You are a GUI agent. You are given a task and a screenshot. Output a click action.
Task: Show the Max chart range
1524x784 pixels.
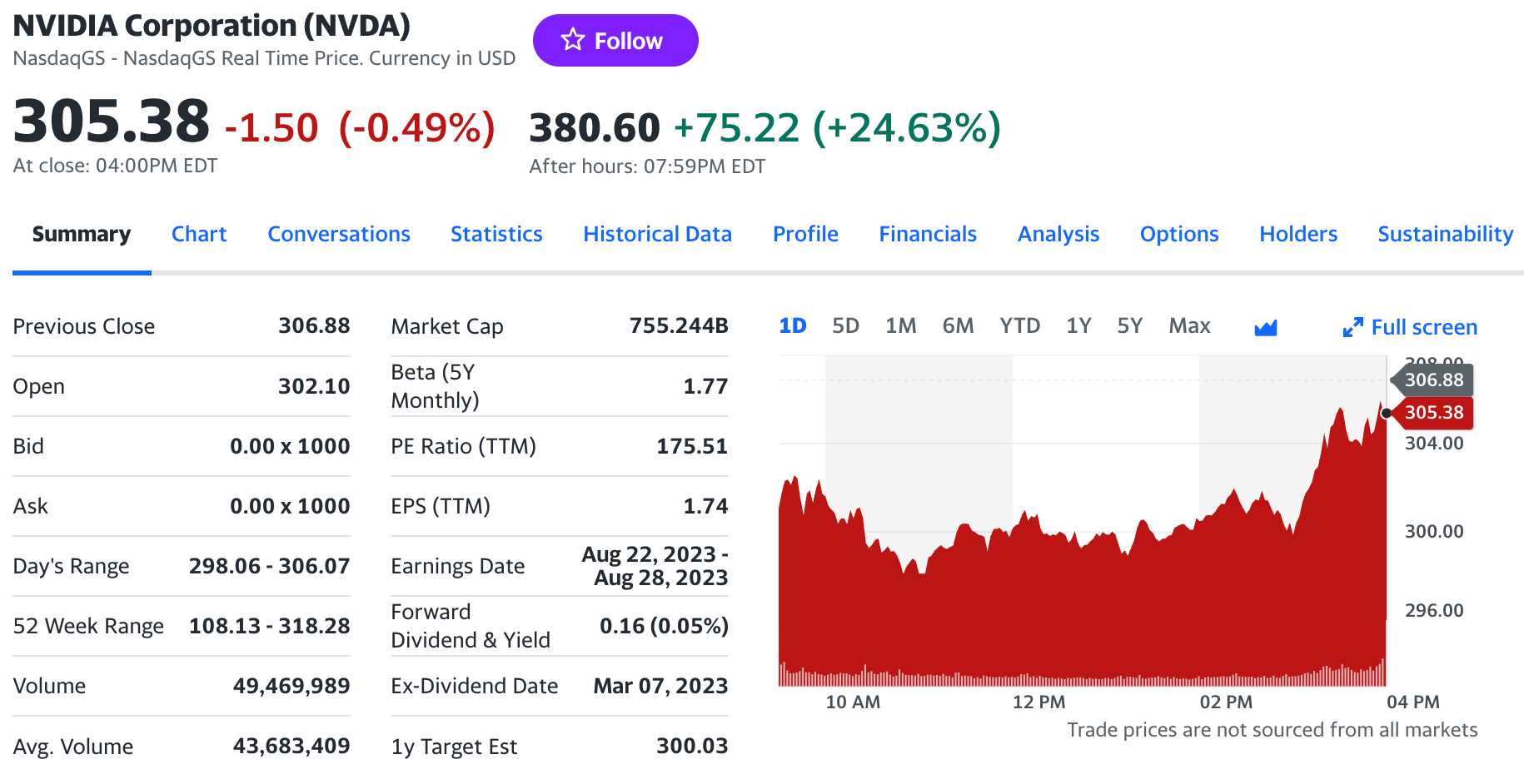pos(1189,326)
